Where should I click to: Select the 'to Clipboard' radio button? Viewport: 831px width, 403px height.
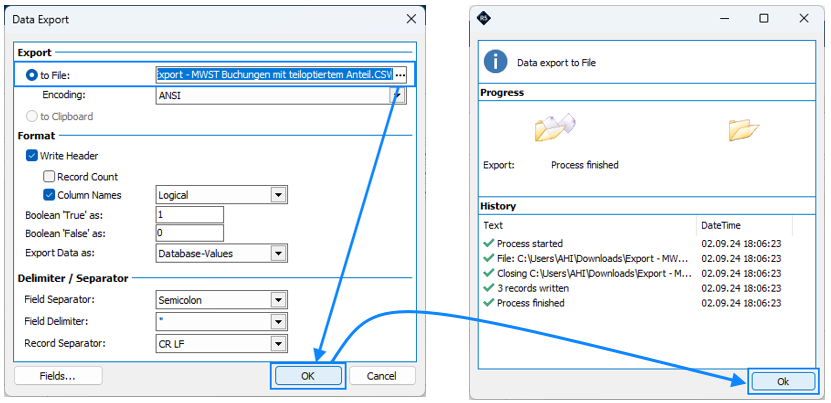[32, 117]
